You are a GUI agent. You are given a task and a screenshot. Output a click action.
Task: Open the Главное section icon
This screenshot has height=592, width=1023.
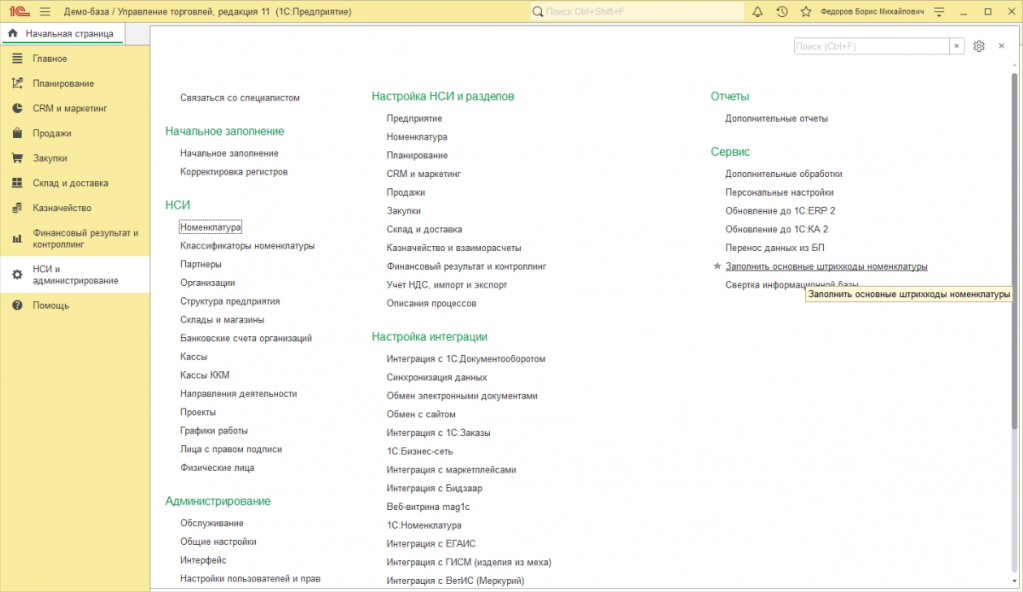pos(17,59)
